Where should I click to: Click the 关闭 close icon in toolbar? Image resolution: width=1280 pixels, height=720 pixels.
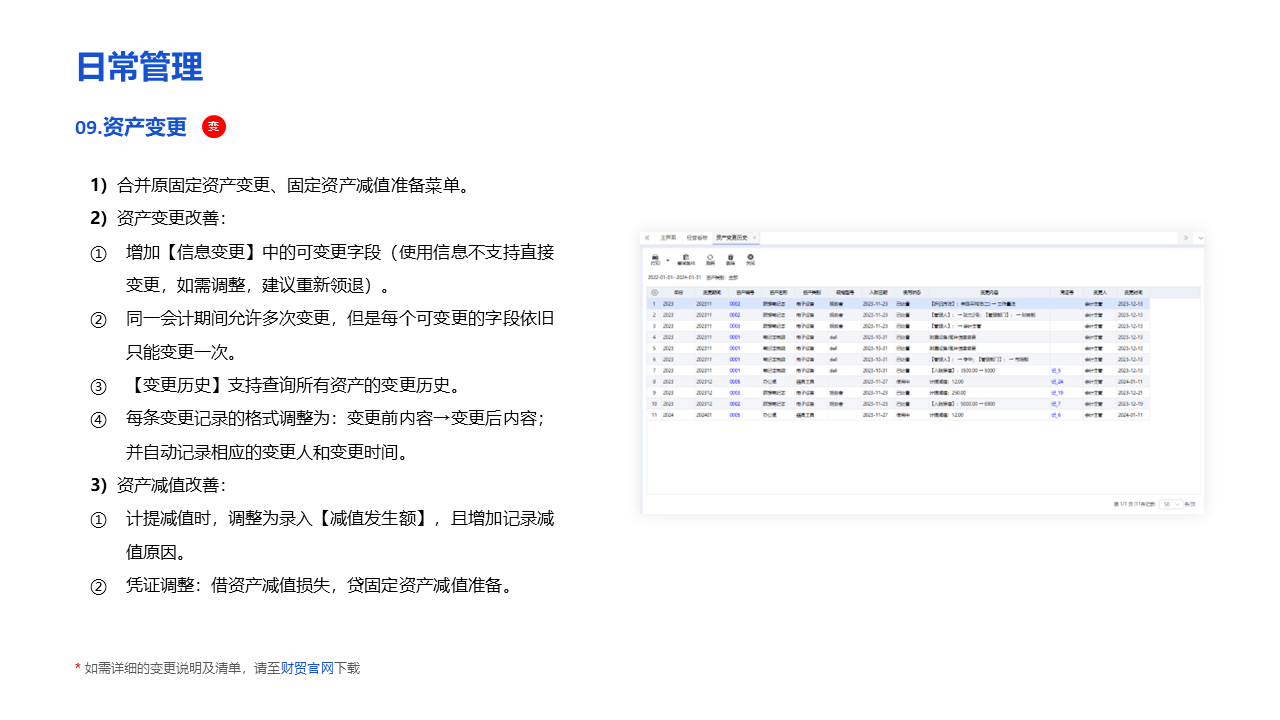pos(751,258)
